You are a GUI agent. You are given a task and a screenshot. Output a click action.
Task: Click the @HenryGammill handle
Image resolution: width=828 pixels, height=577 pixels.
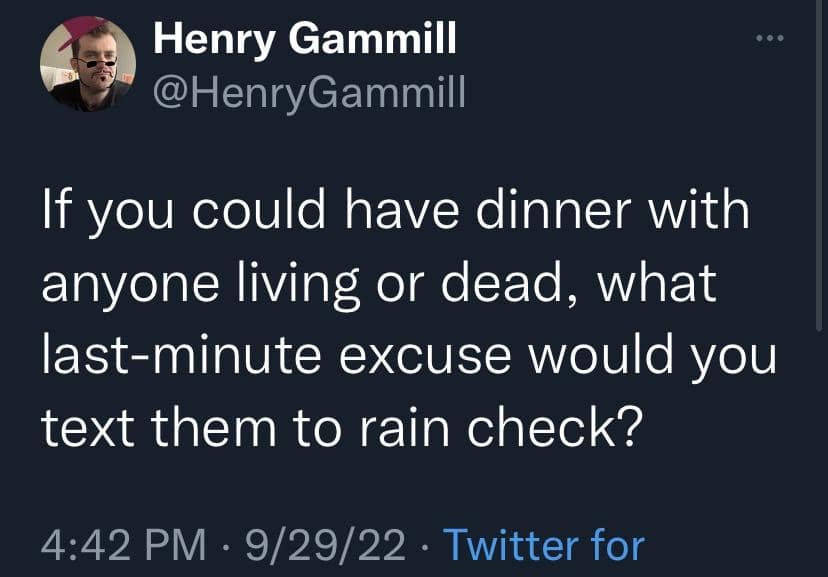[308, 92]
